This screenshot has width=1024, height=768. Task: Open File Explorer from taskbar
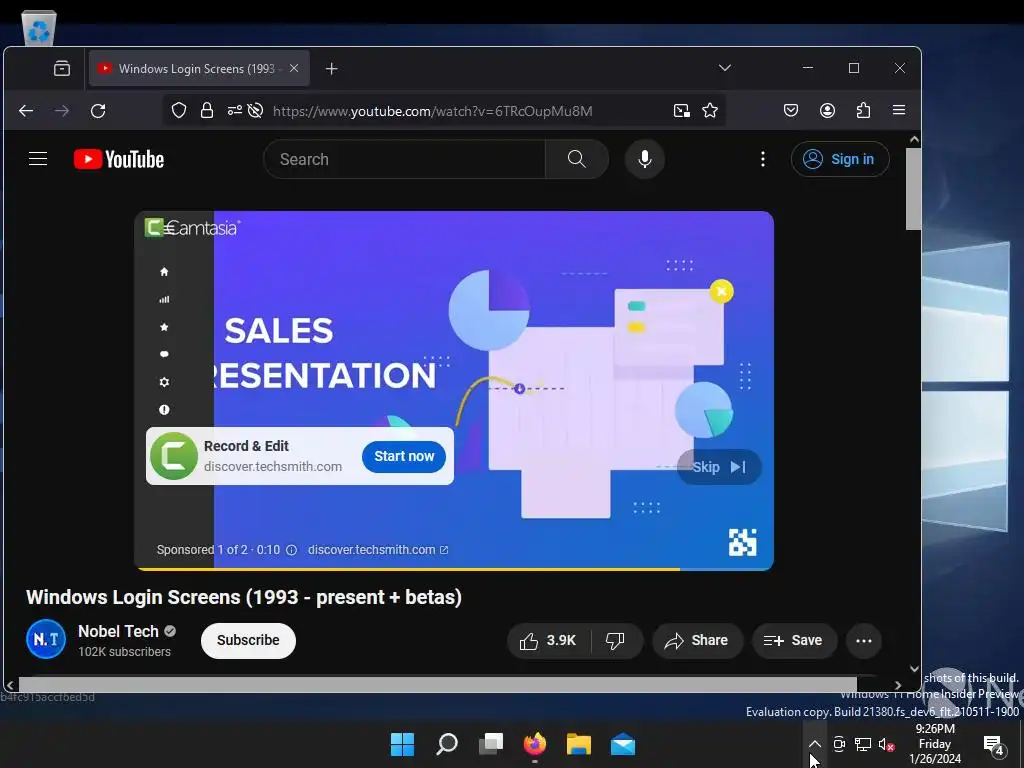pos(579,744)
